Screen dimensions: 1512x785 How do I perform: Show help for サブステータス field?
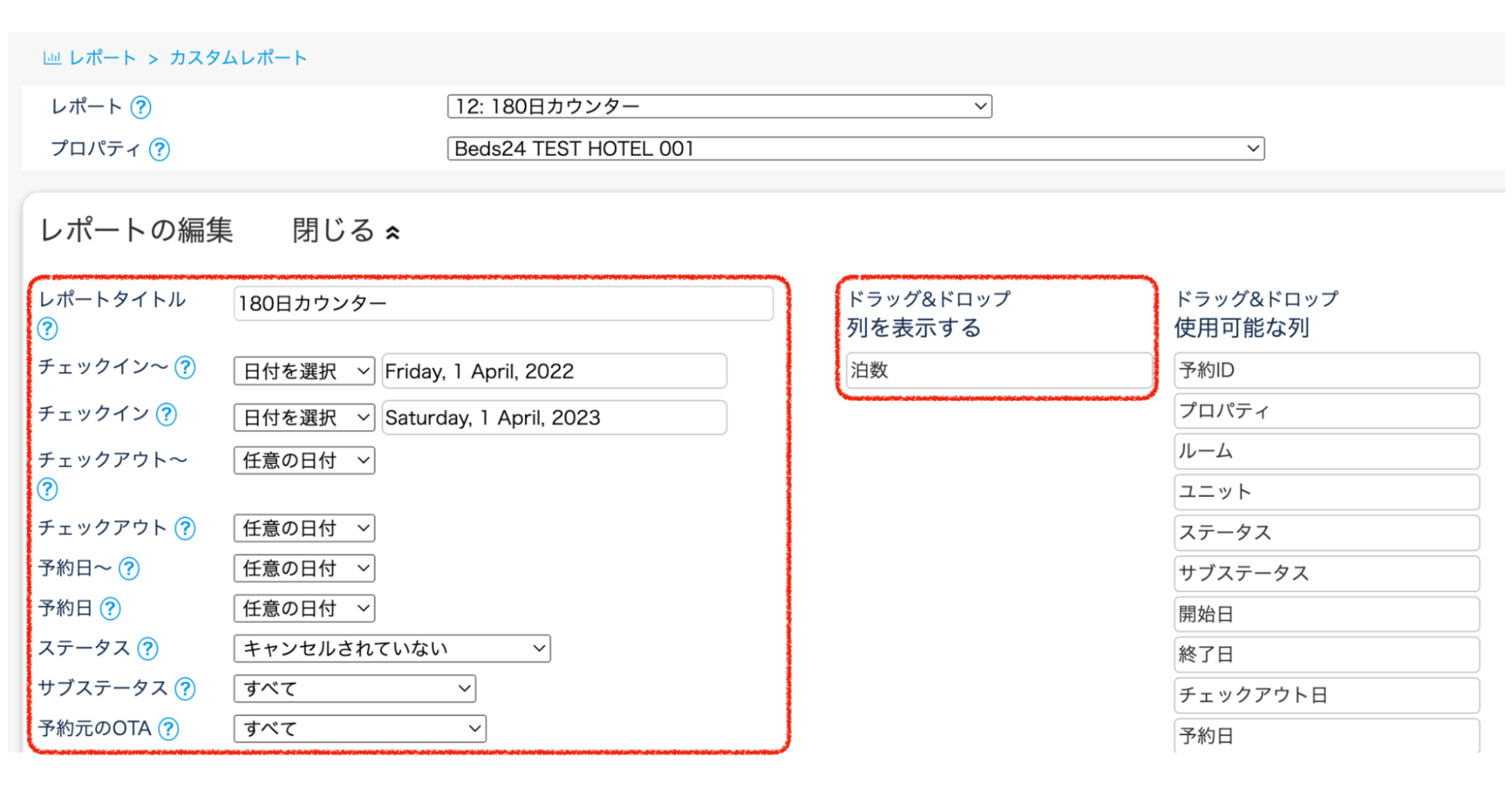click(x=185, y=688)
